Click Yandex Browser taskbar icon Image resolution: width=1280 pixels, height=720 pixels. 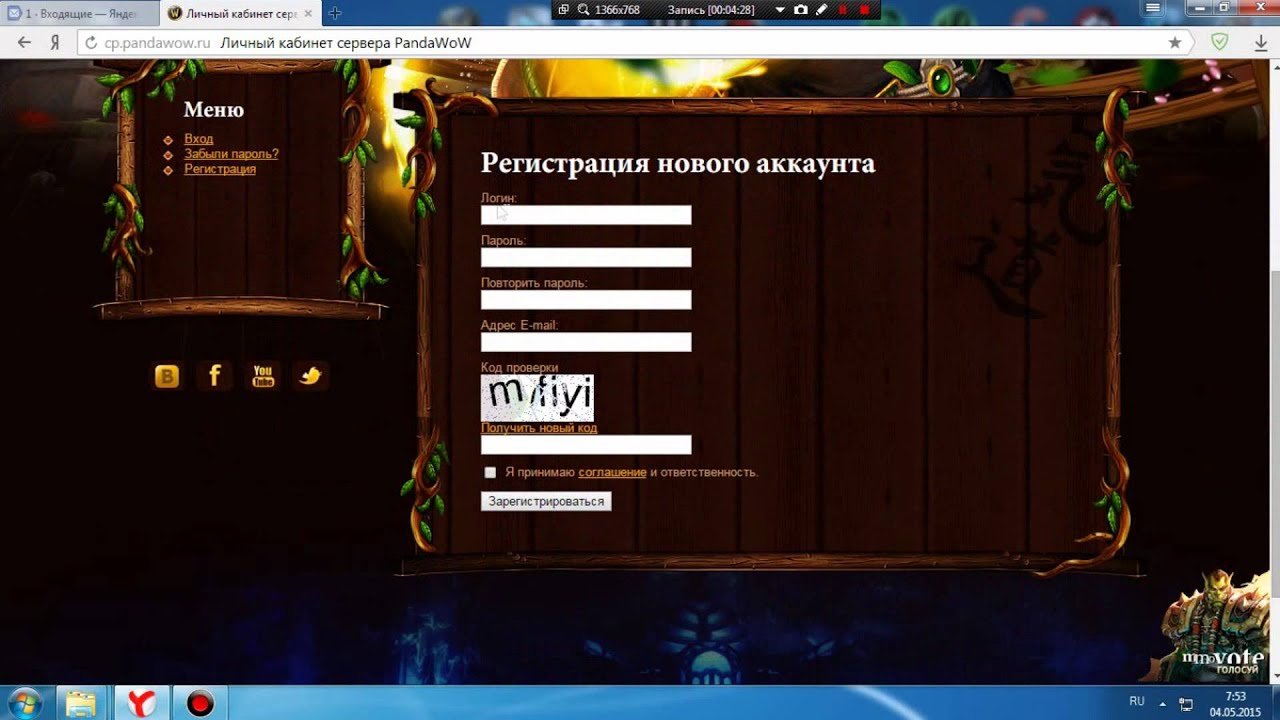point(141,704)
